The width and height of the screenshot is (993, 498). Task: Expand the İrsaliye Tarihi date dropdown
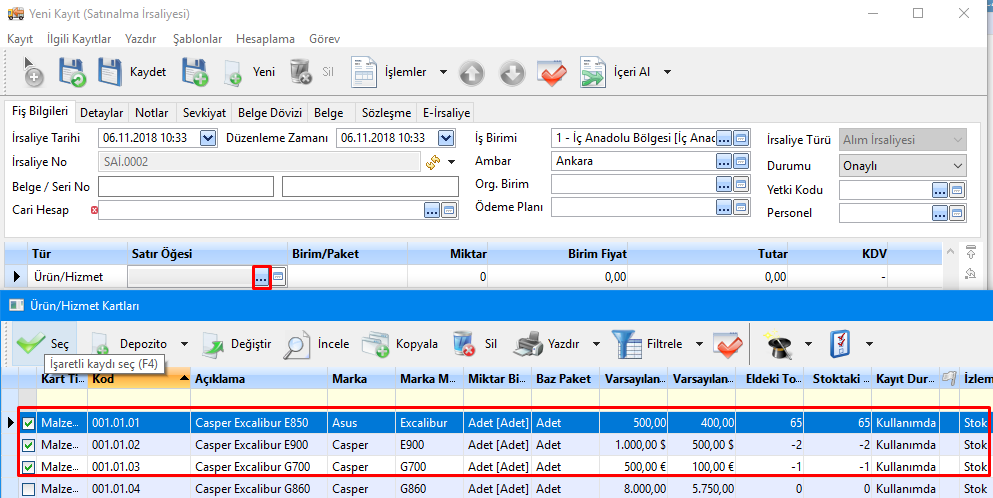pos(208,138)
